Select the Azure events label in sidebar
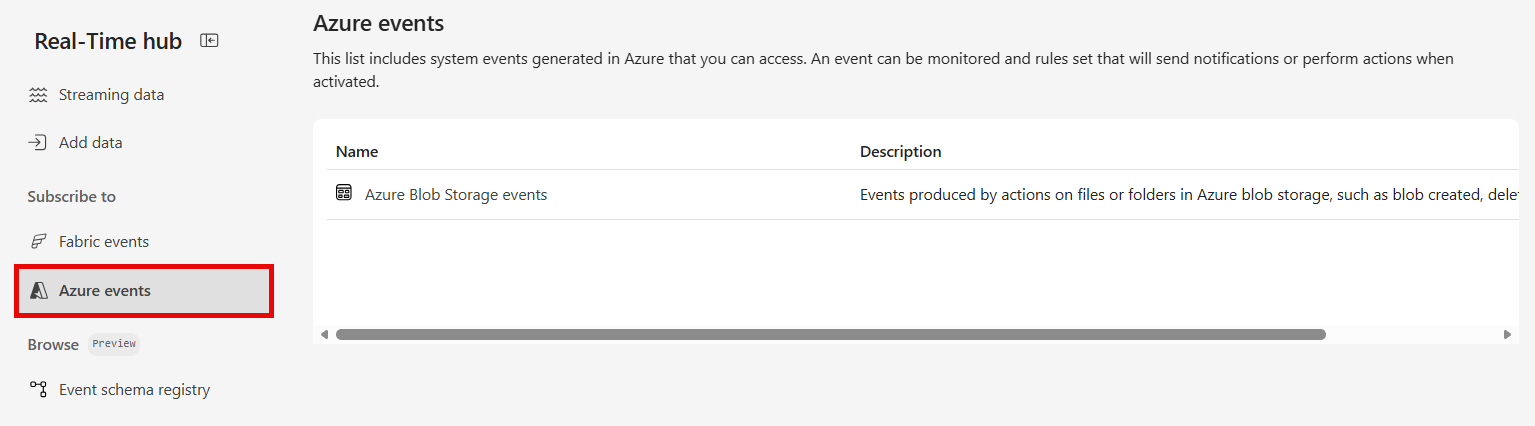Viewport: 1535px width, 426px height. (105, 291)
